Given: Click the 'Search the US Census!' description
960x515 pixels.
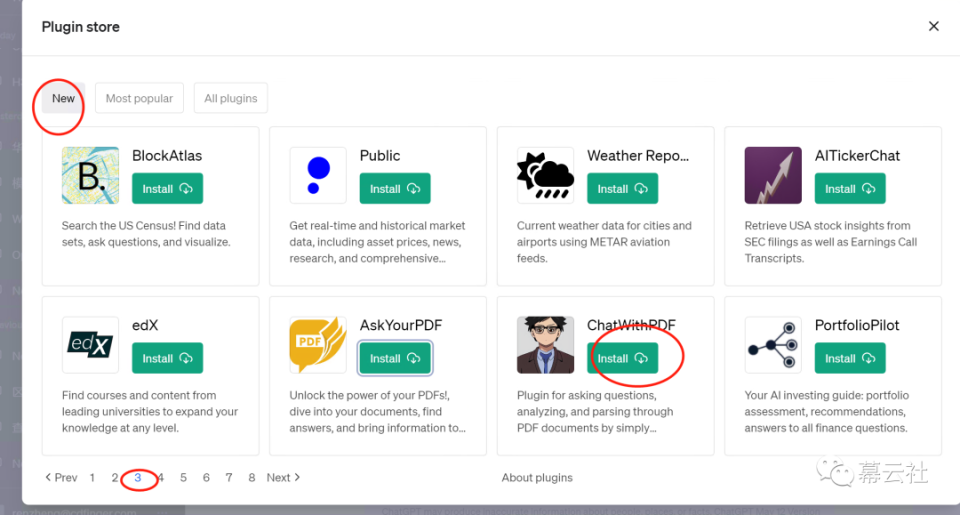Looking at the screenshot, I should click(146, 234).
